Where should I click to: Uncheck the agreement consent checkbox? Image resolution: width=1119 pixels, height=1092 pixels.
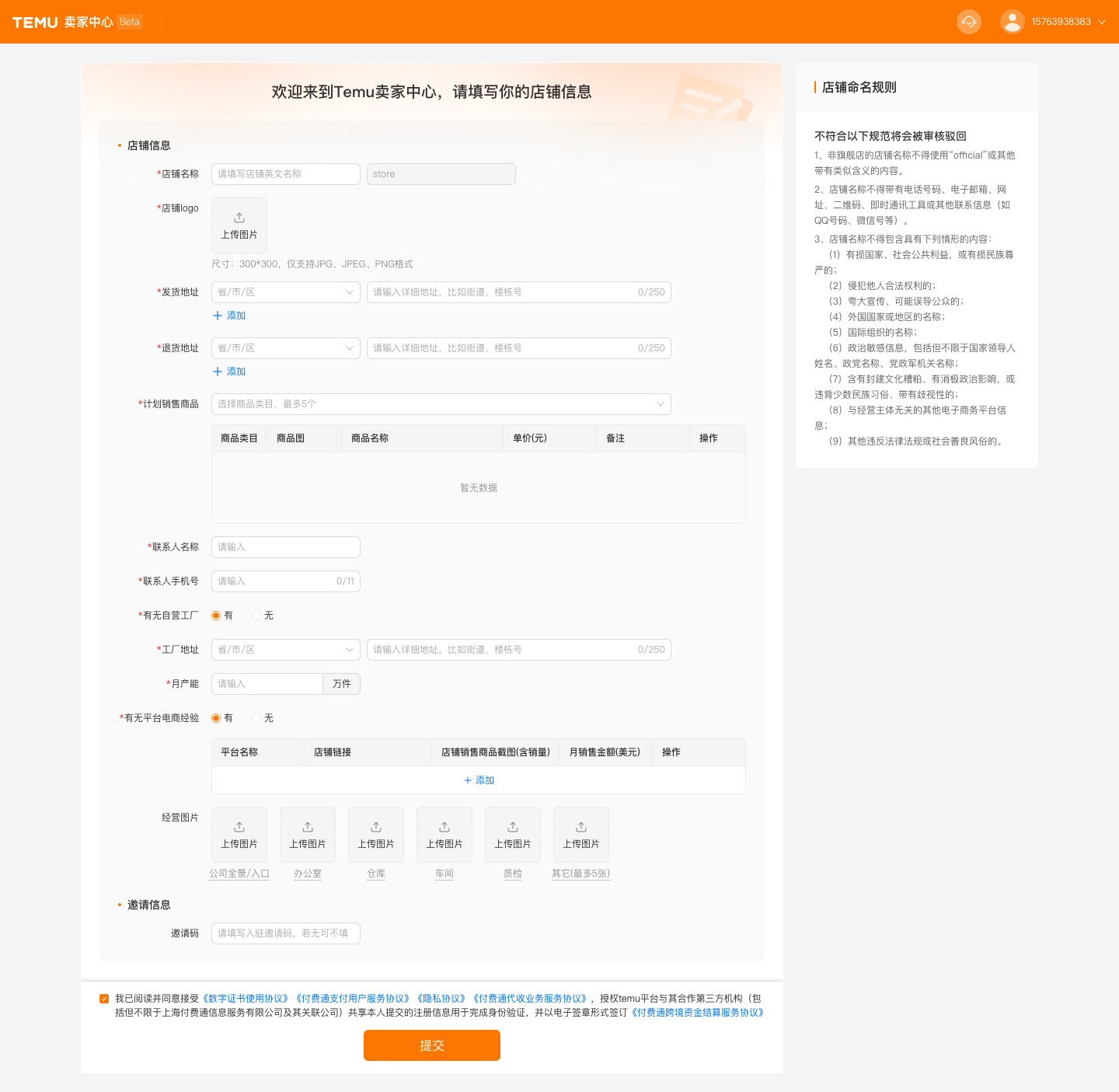coord(105,999)
